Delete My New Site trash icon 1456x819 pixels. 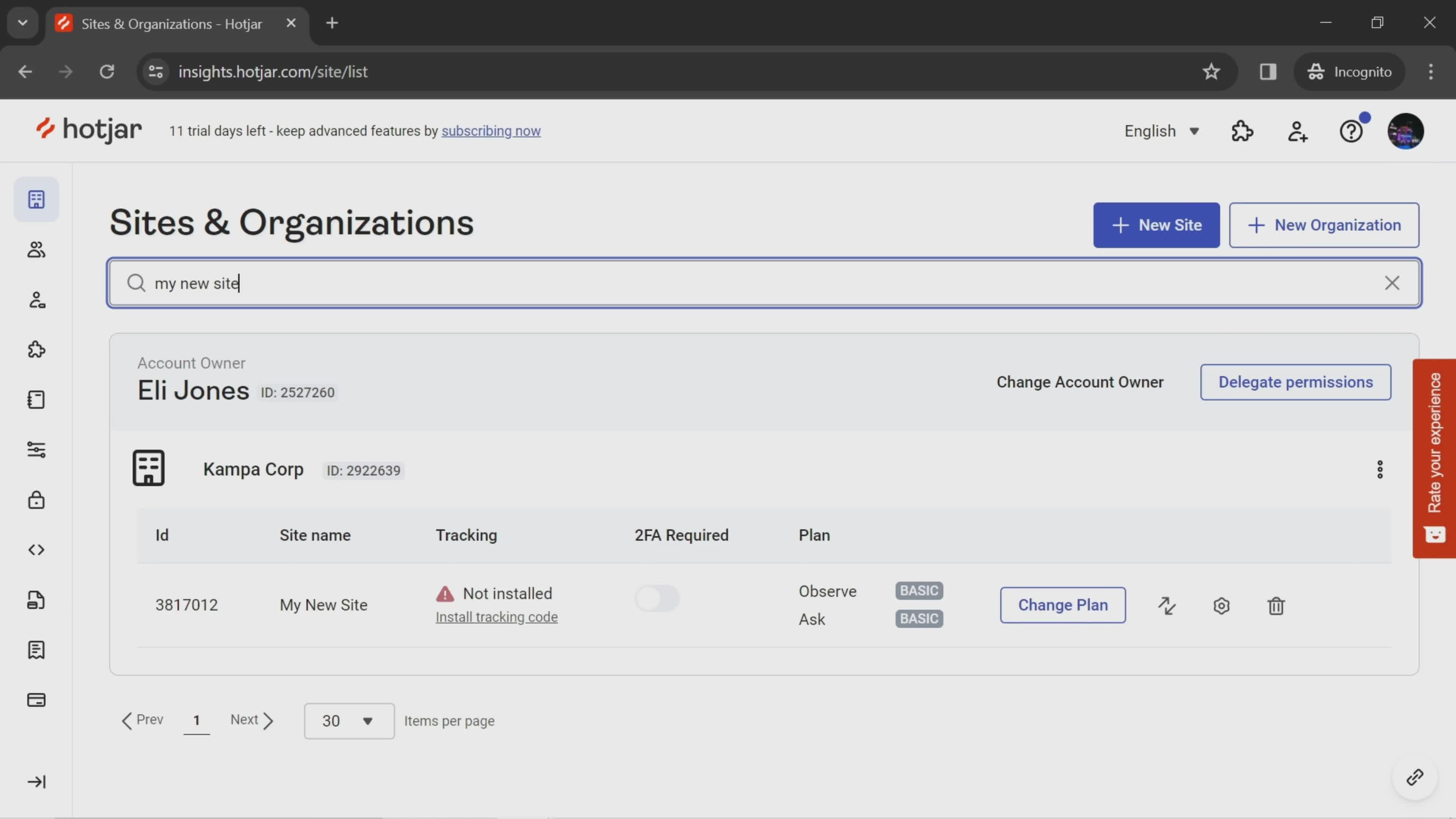[x=1276, y=606]
